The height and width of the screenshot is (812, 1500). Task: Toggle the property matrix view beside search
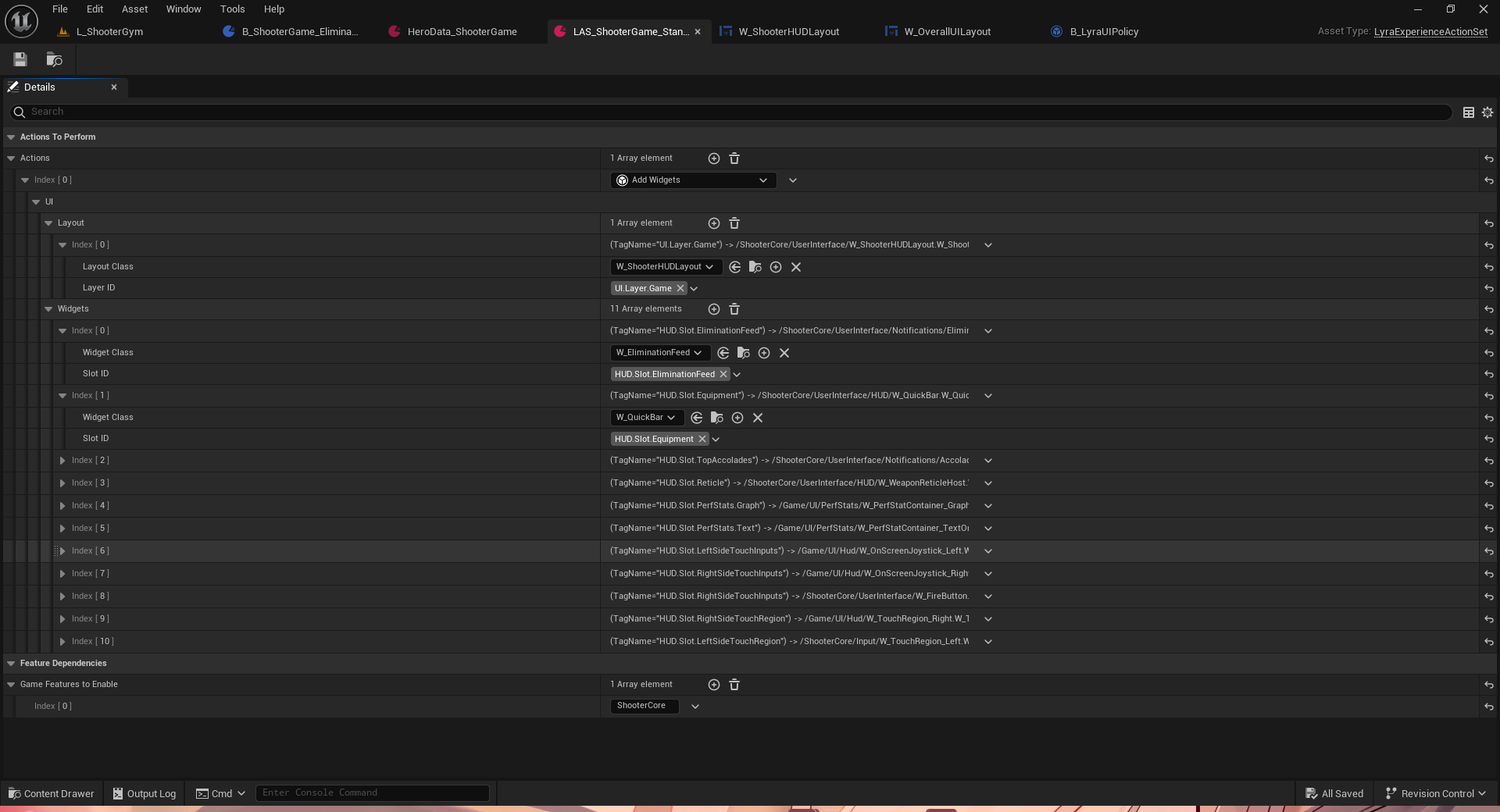click(1467, 112)
